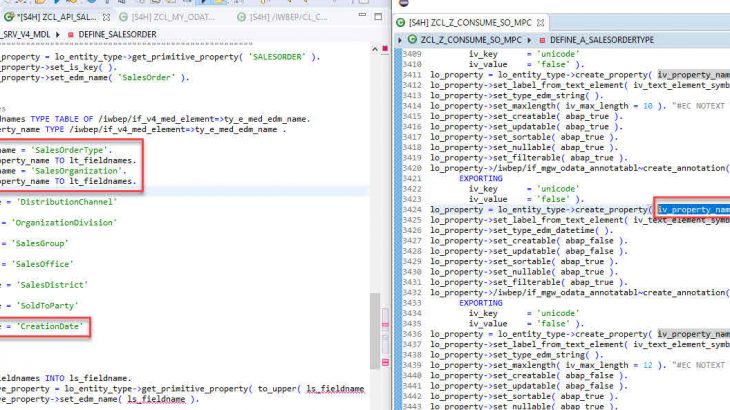Expand the first breadcrumb arrow in the right editor
This screenshot has height=410, width=730.
pos(400,40)
